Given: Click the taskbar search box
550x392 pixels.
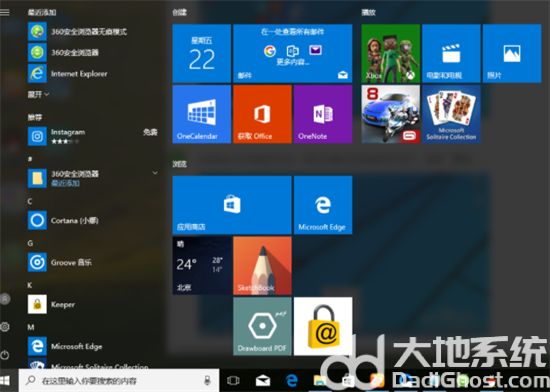Looking at the screenshot, I should (119, 380).
